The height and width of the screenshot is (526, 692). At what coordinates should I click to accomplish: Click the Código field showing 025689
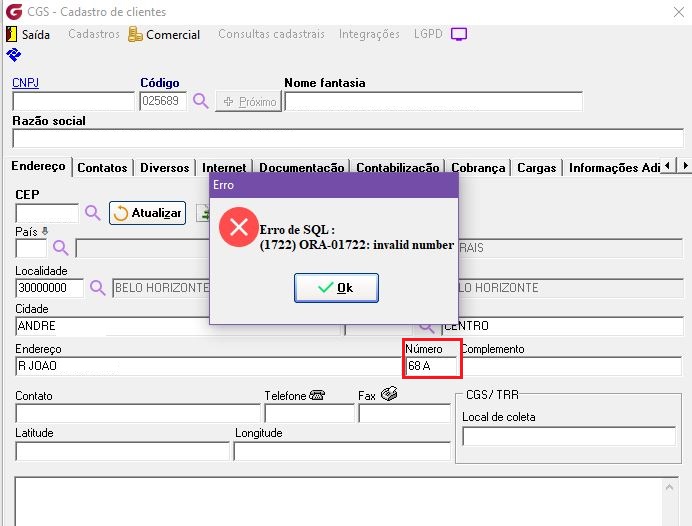point(163,101)
